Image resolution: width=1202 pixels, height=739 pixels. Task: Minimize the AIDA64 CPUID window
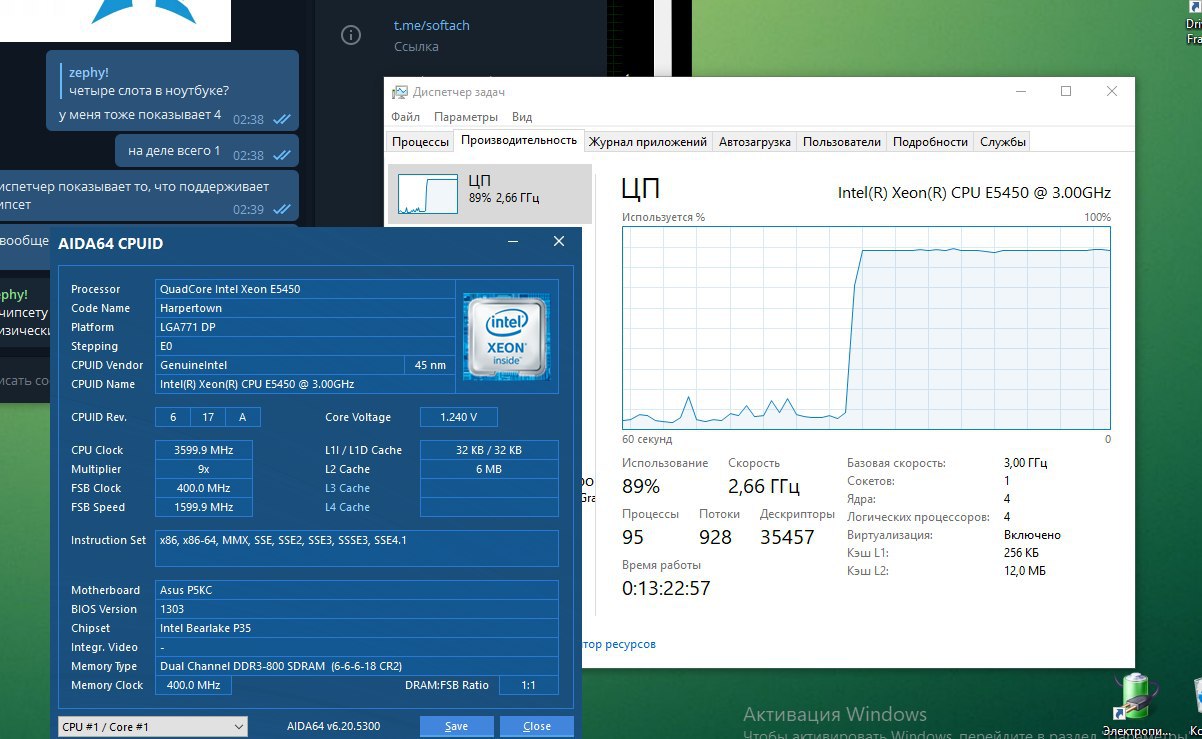[x=513, y=242]
